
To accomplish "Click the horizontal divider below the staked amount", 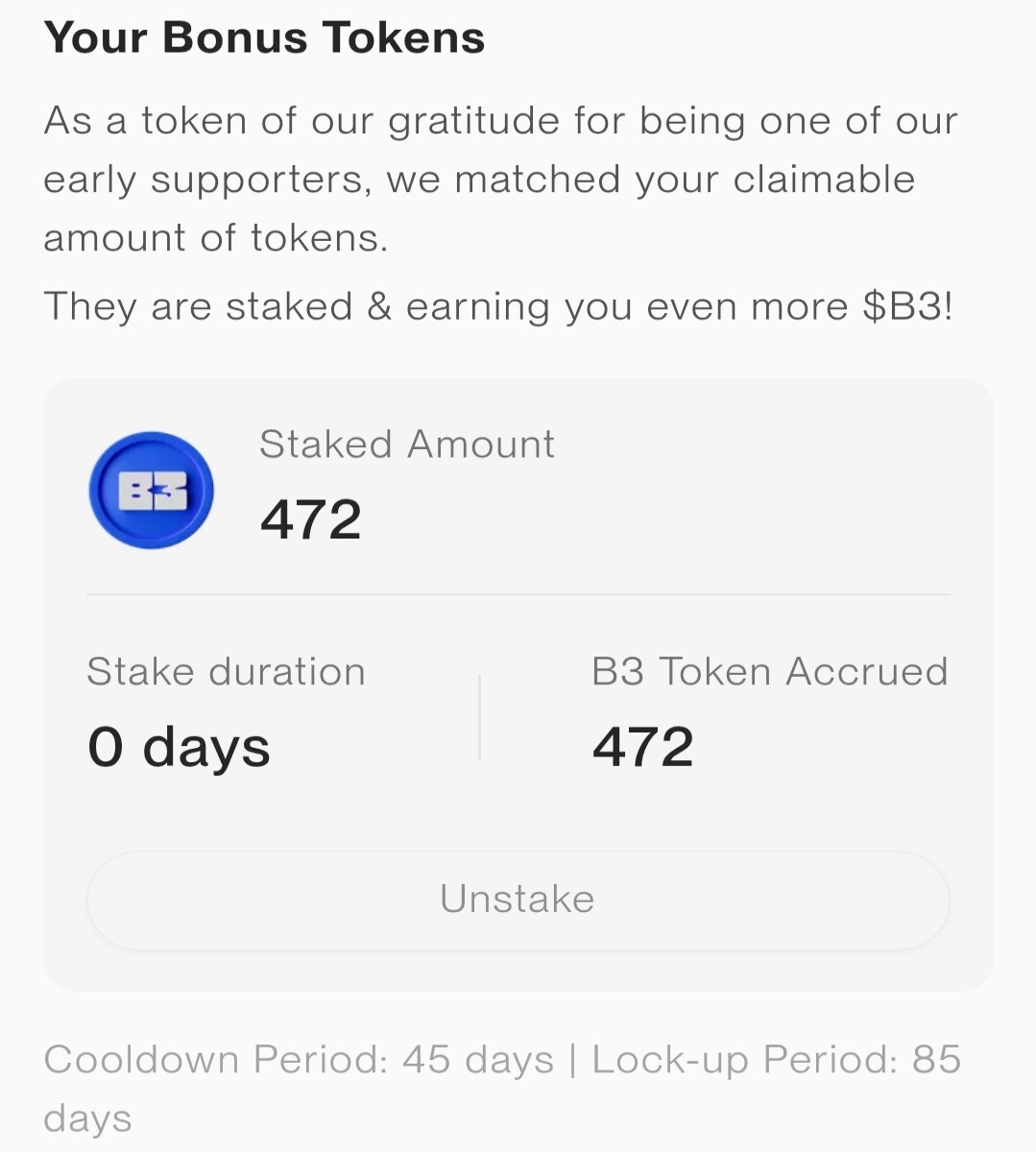I will click(x=518, y=594).
